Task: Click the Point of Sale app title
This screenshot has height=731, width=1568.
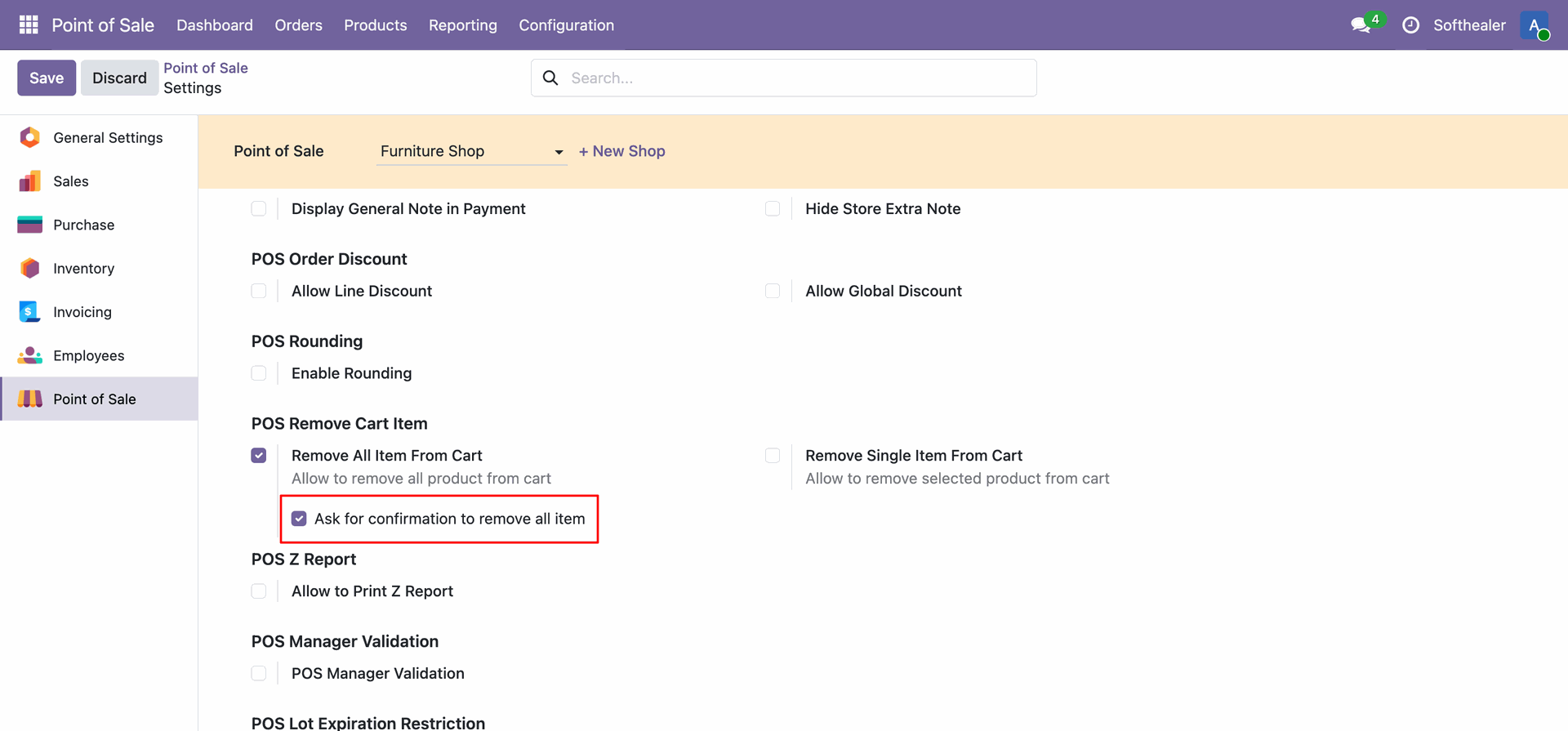Action: coord(103,25)
